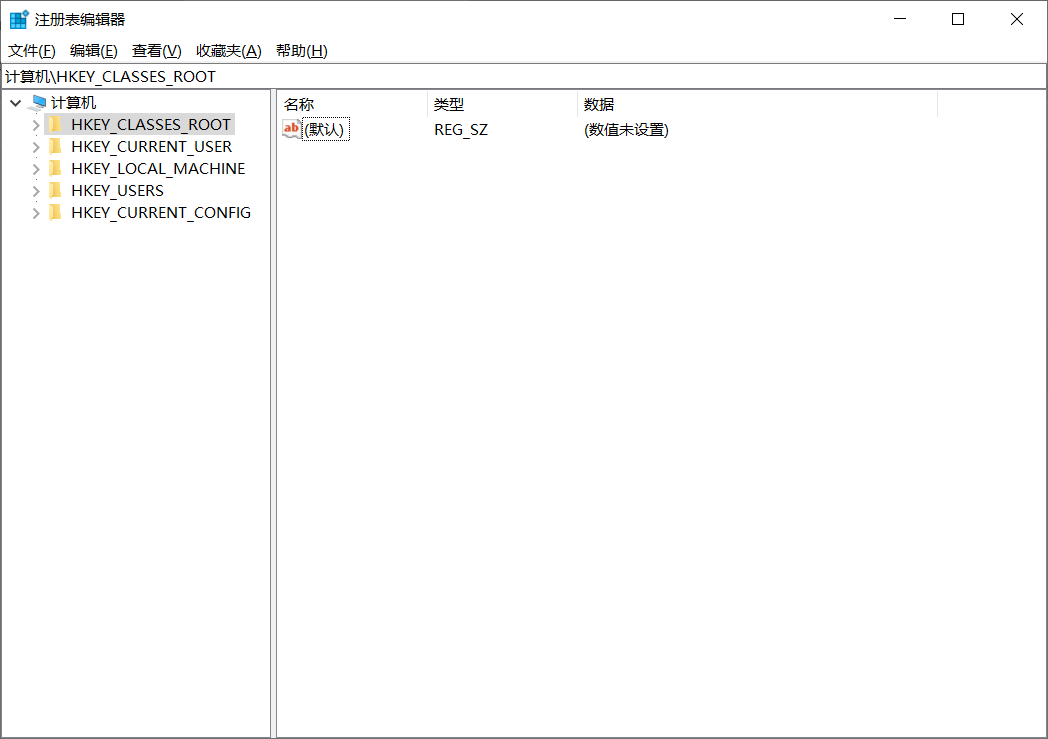This screenshot has height=739, width=1048.
Task: Click the address bar path field
Action: tap(523, 76)
